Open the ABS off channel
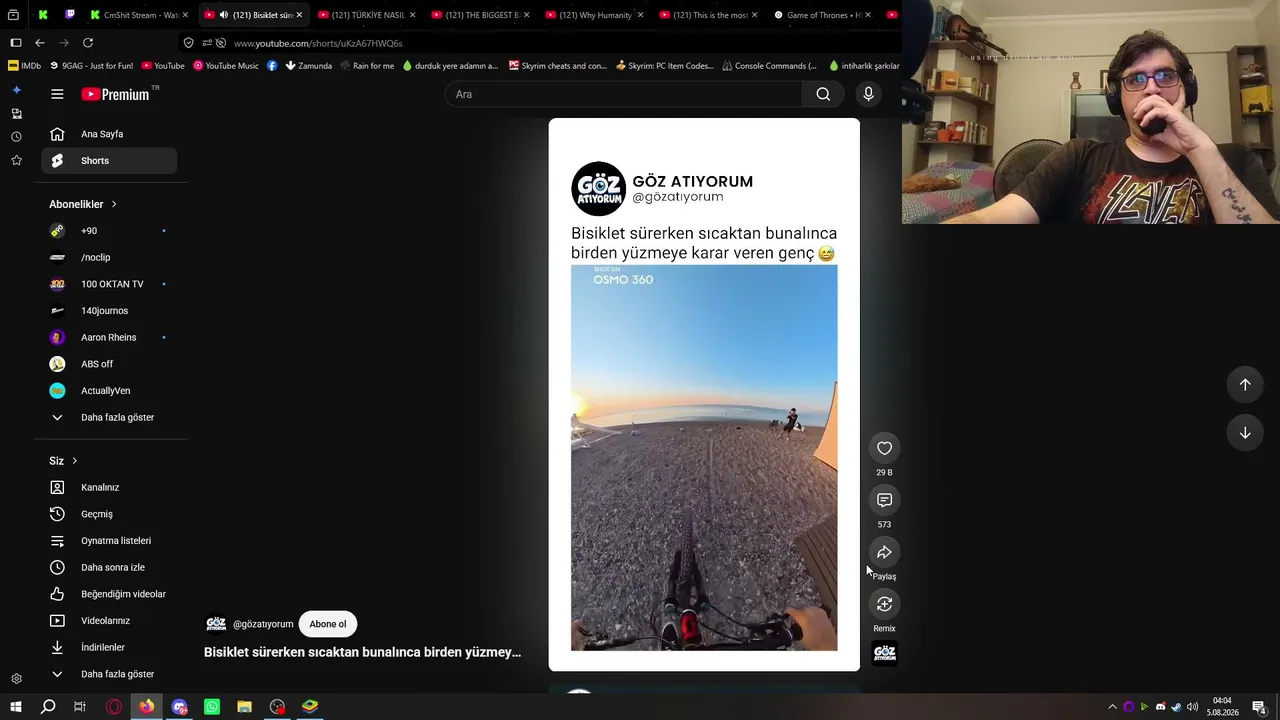 [x=108, y=364]
